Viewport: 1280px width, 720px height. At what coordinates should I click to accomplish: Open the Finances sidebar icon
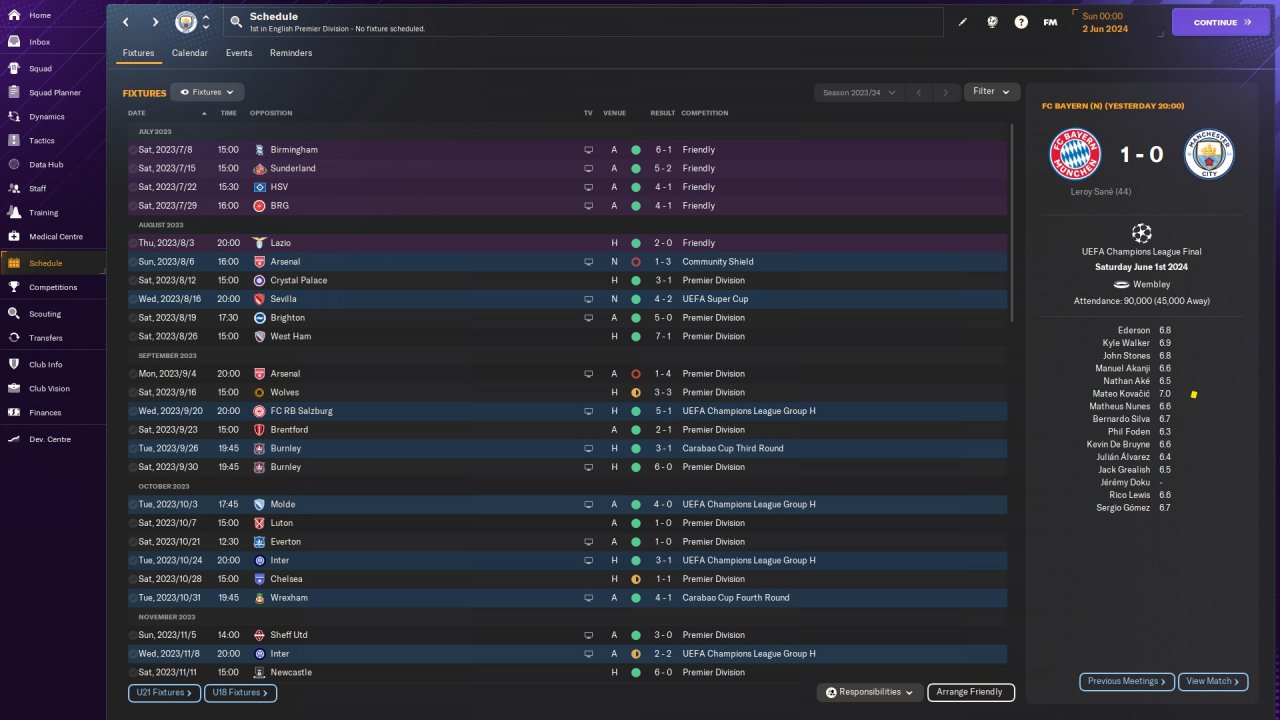tap(14, 413)
